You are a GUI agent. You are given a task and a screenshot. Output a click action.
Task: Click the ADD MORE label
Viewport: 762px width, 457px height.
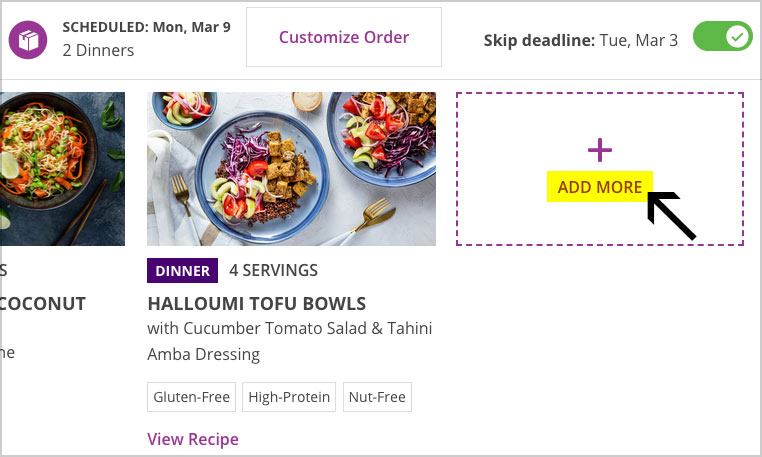pos(600,187)
